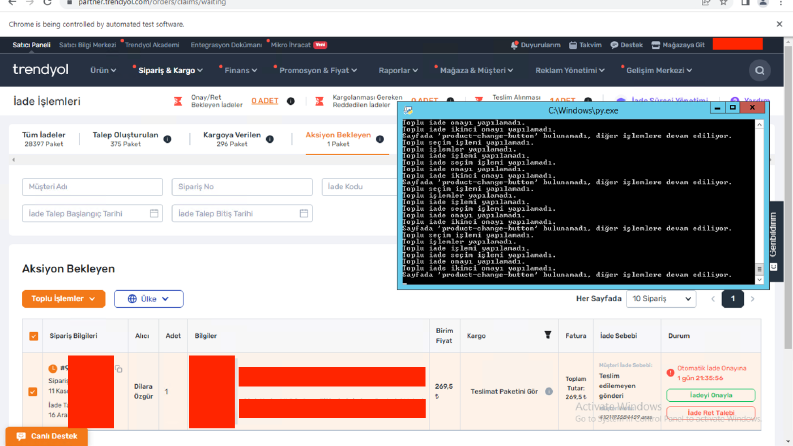
Task: Click info icon next to Teslimat Paketini Gör
Action: pos(549,391)
